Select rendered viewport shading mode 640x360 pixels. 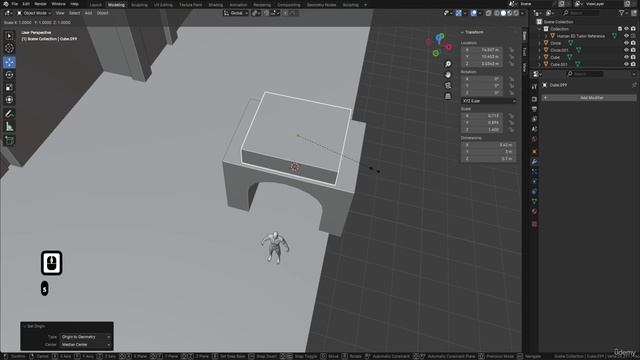tap(516, 13)
